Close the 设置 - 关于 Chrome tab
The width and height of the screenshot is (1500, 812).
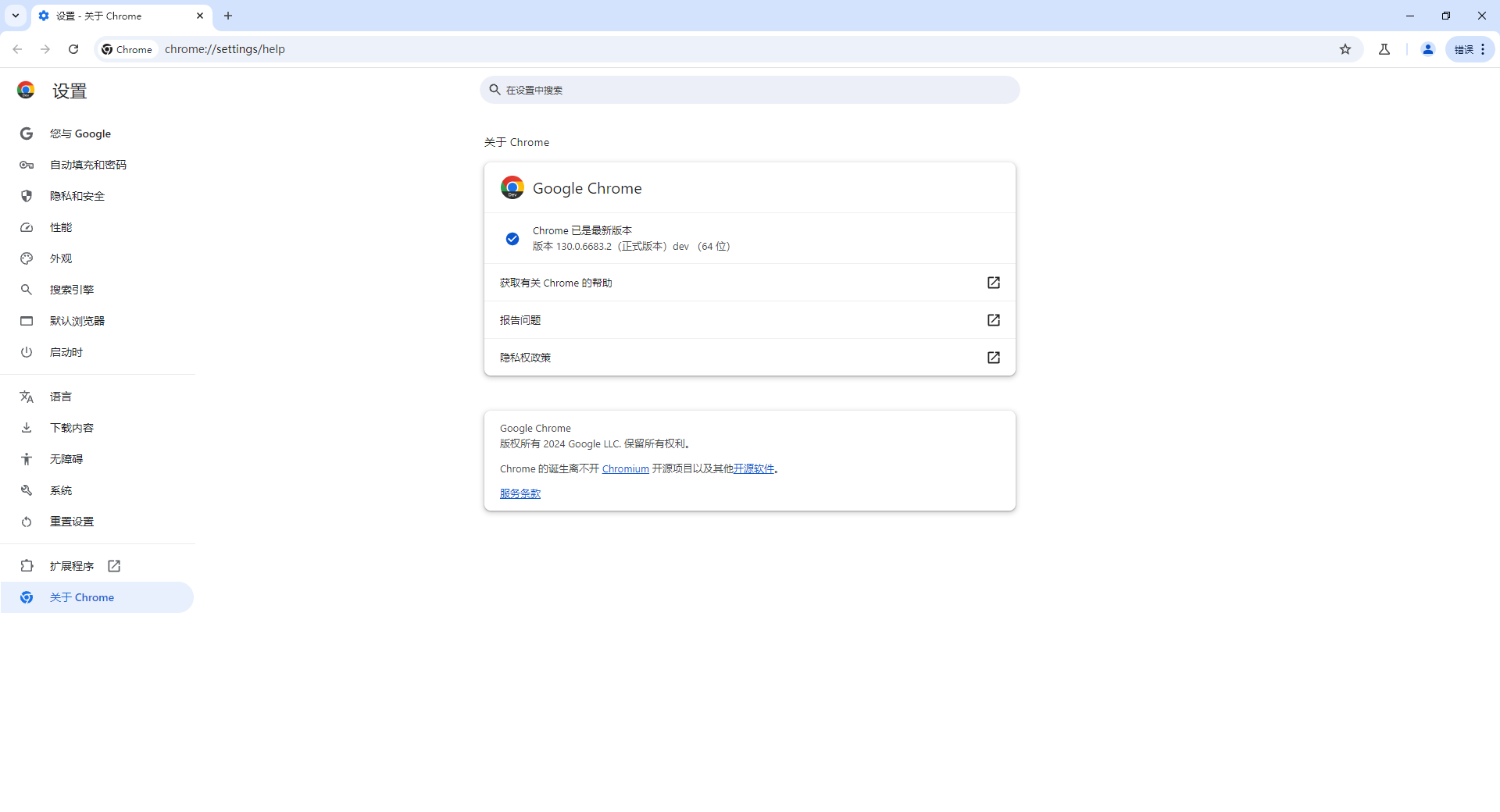pos(200,16)
